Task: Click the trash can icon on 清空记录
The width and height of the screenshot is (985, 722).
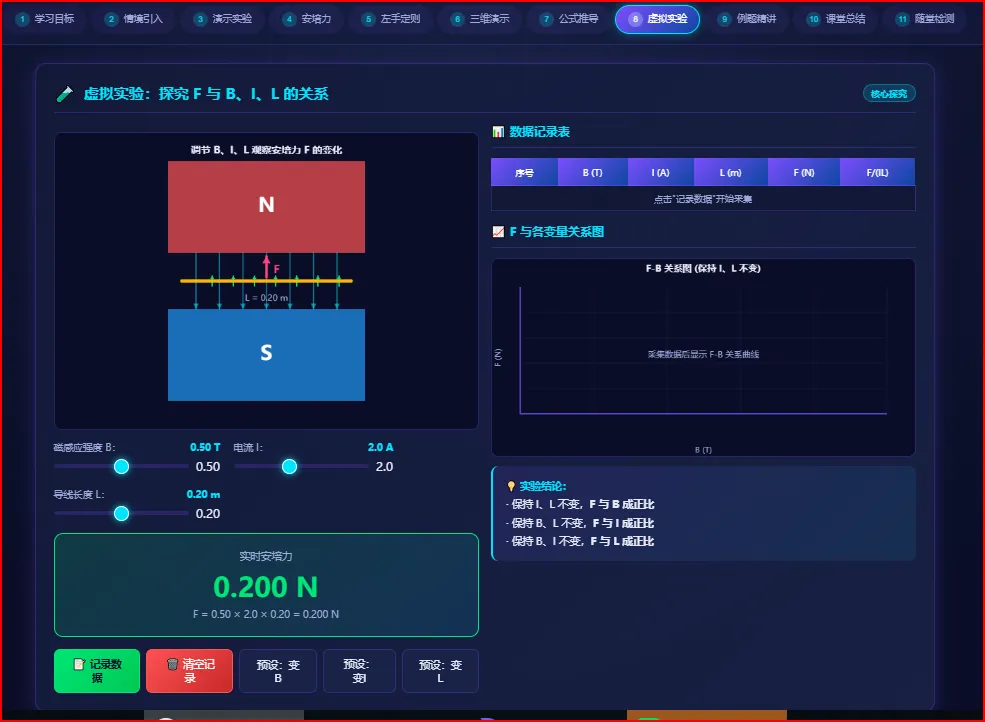Action: [x=172, y=664]
